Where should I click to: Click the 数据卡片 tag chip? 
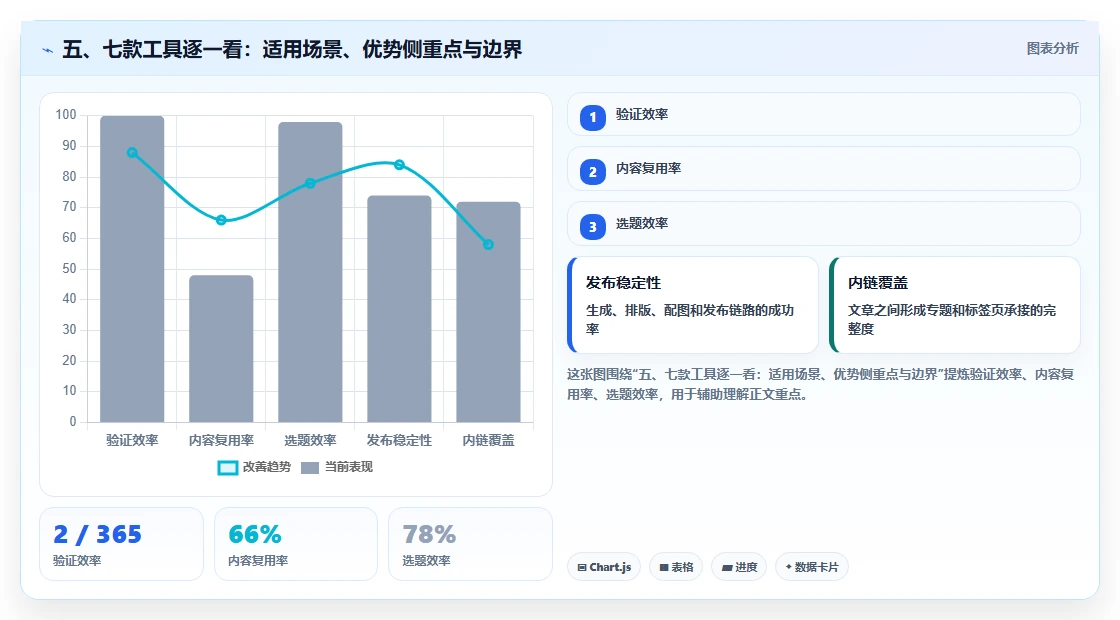[811, 567]
